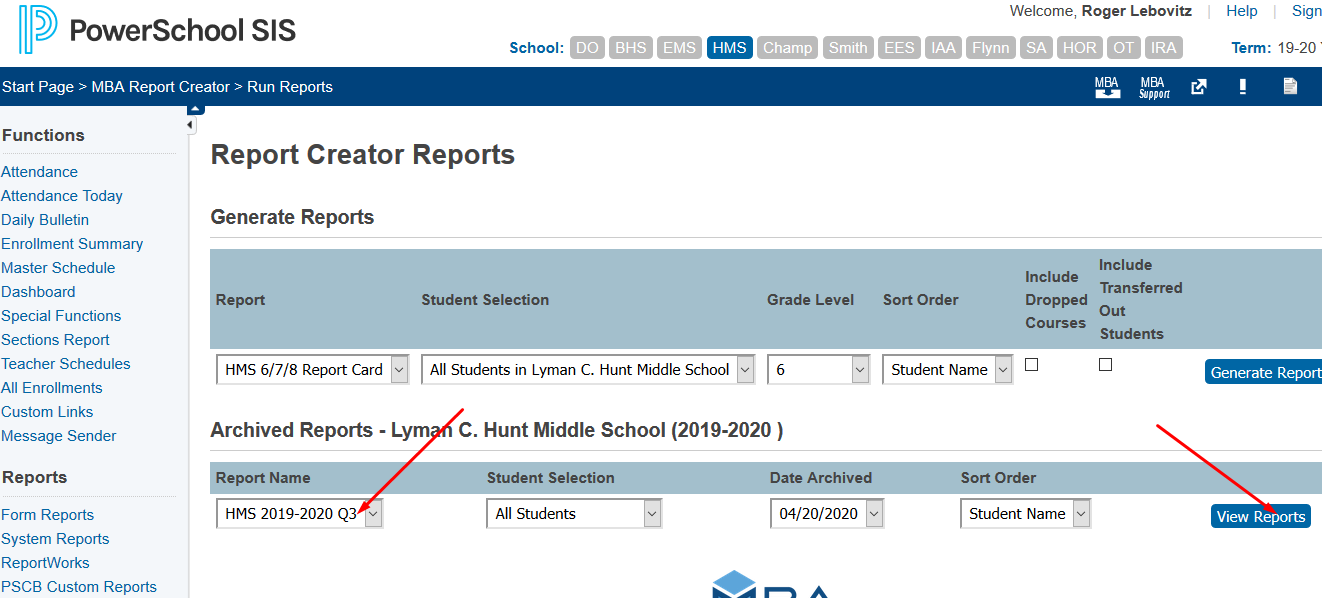Switch to the BHS school tab

[x=630, y=47]
